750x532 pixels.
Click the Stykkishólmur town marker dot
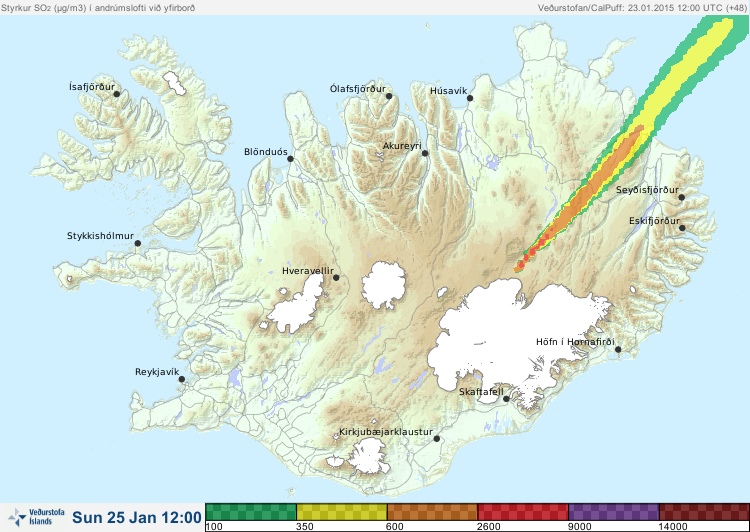click(x=138, y=244)
